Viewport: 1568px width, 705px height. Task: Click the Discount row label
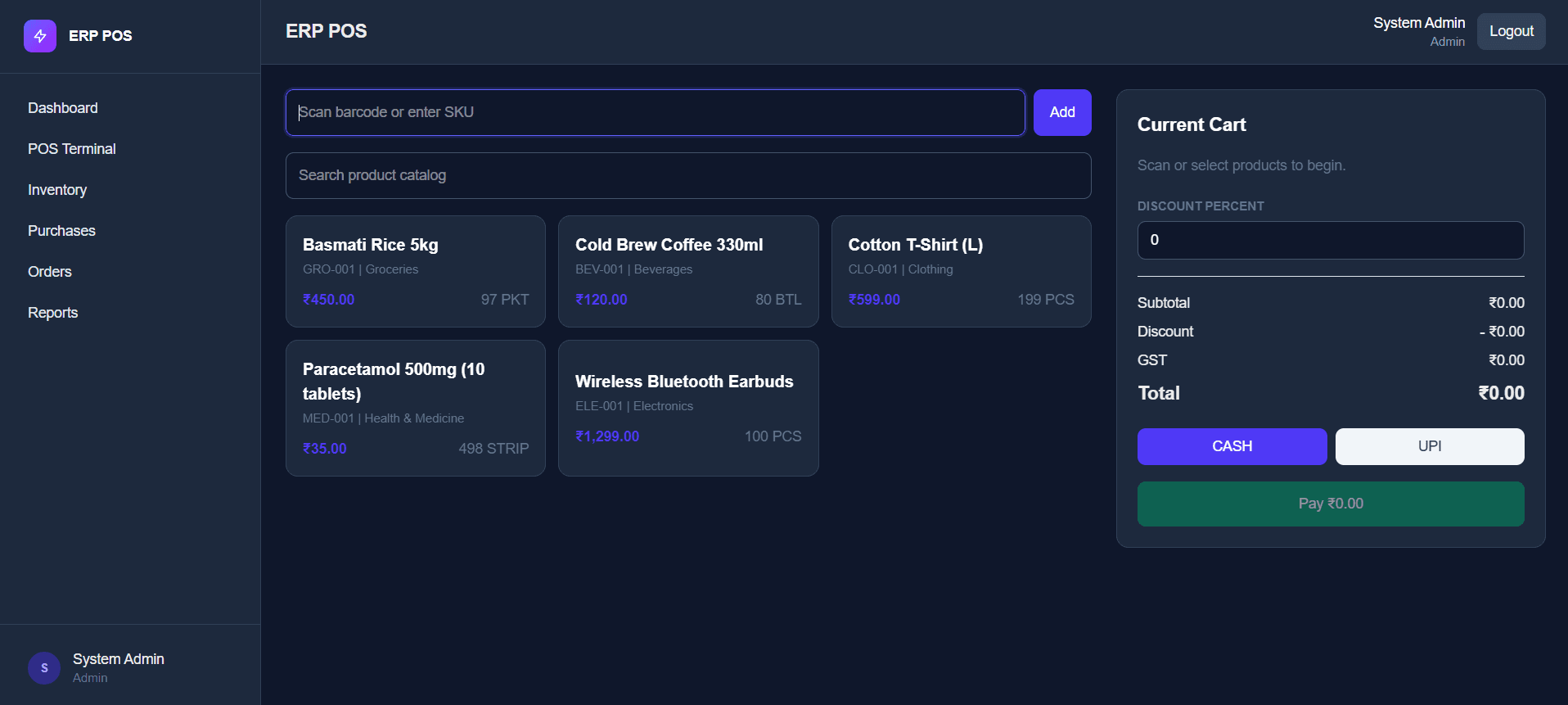click(1165, 332)
